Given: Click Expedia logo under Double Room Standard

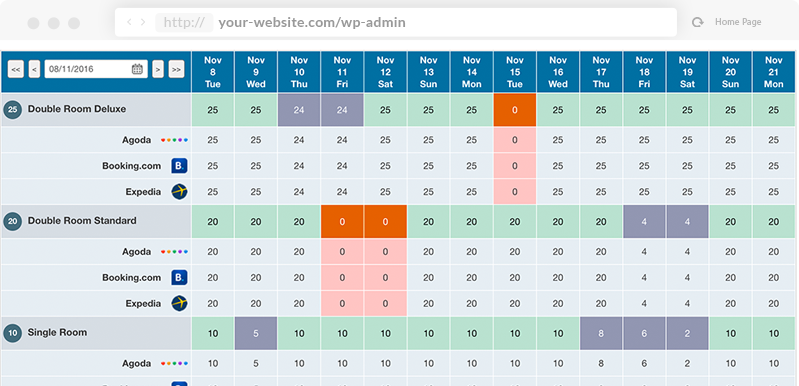Looking at the screenshot, I should pos(179,304).
